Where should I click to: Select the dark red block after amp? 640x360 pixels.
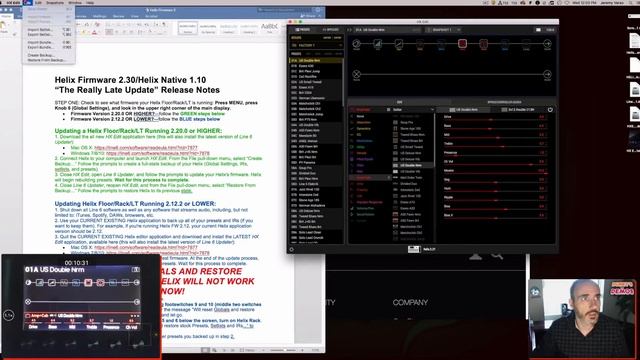click(x=483, y=44)
